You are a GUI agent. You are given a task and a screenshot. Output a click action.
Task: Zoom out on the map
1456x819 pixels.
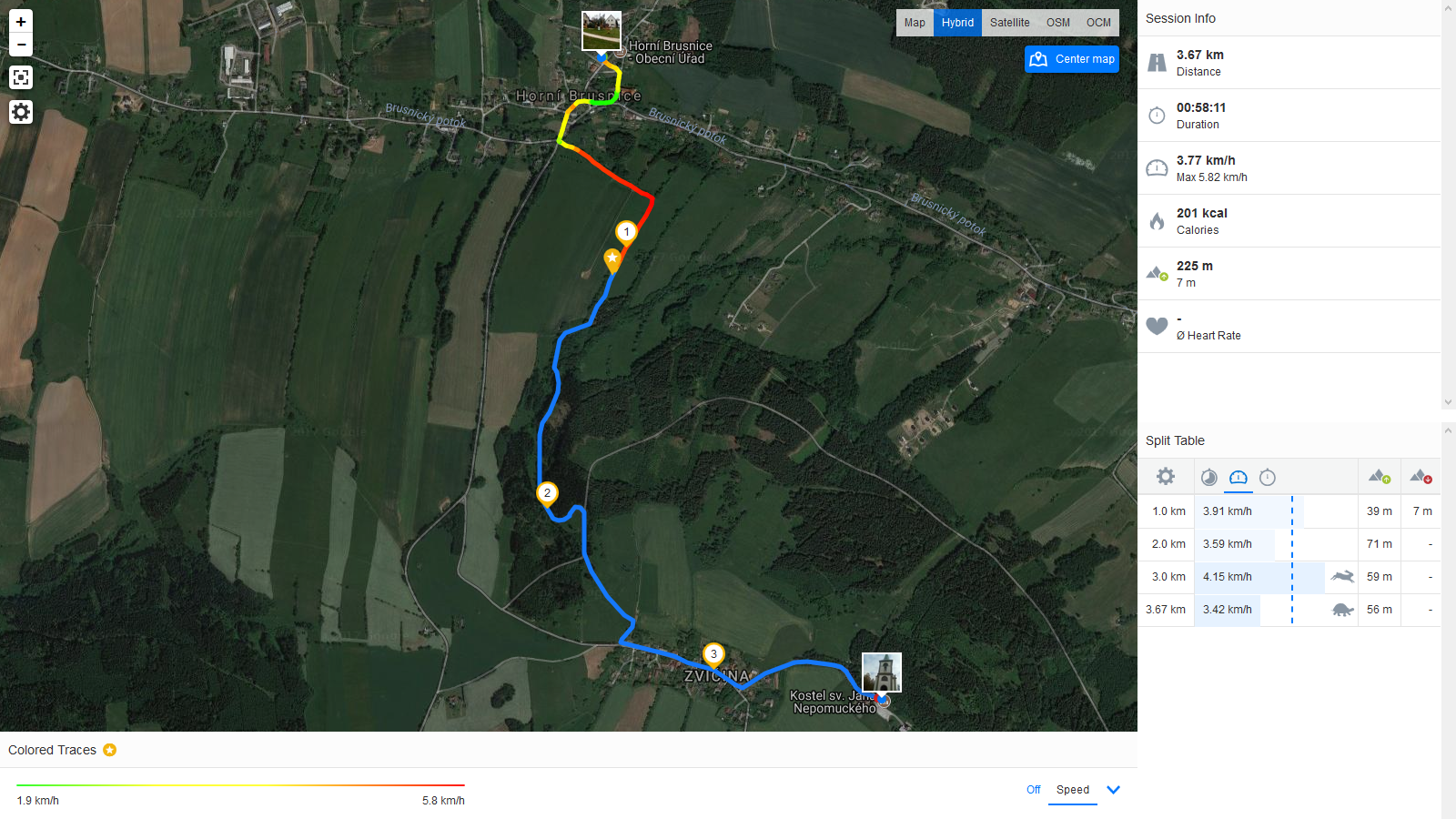pos(21,45)
